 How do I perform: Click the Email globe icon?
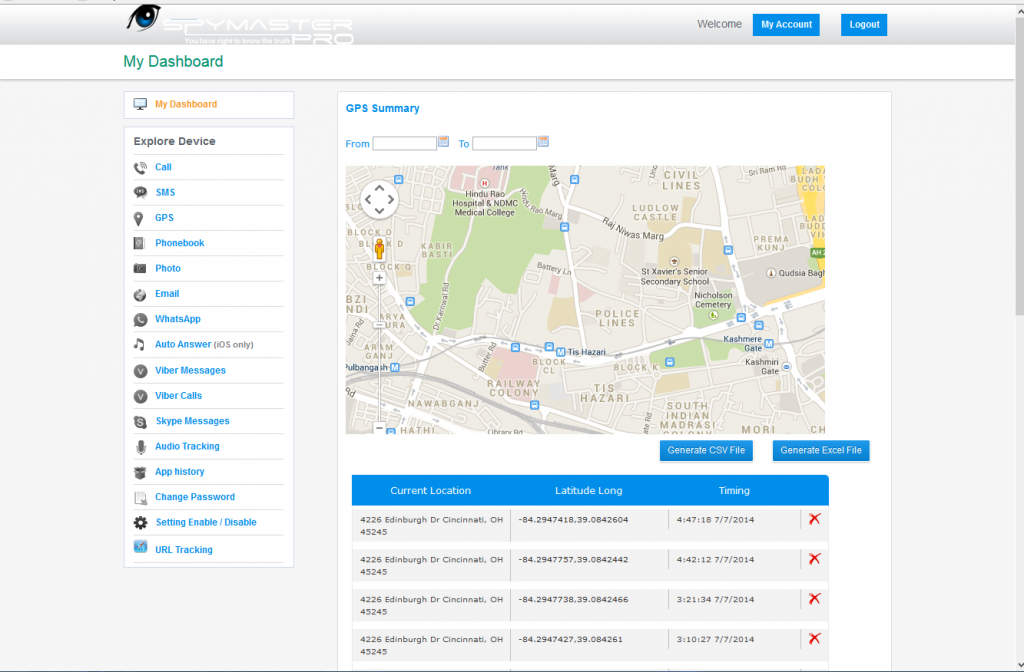click(140, 295)
